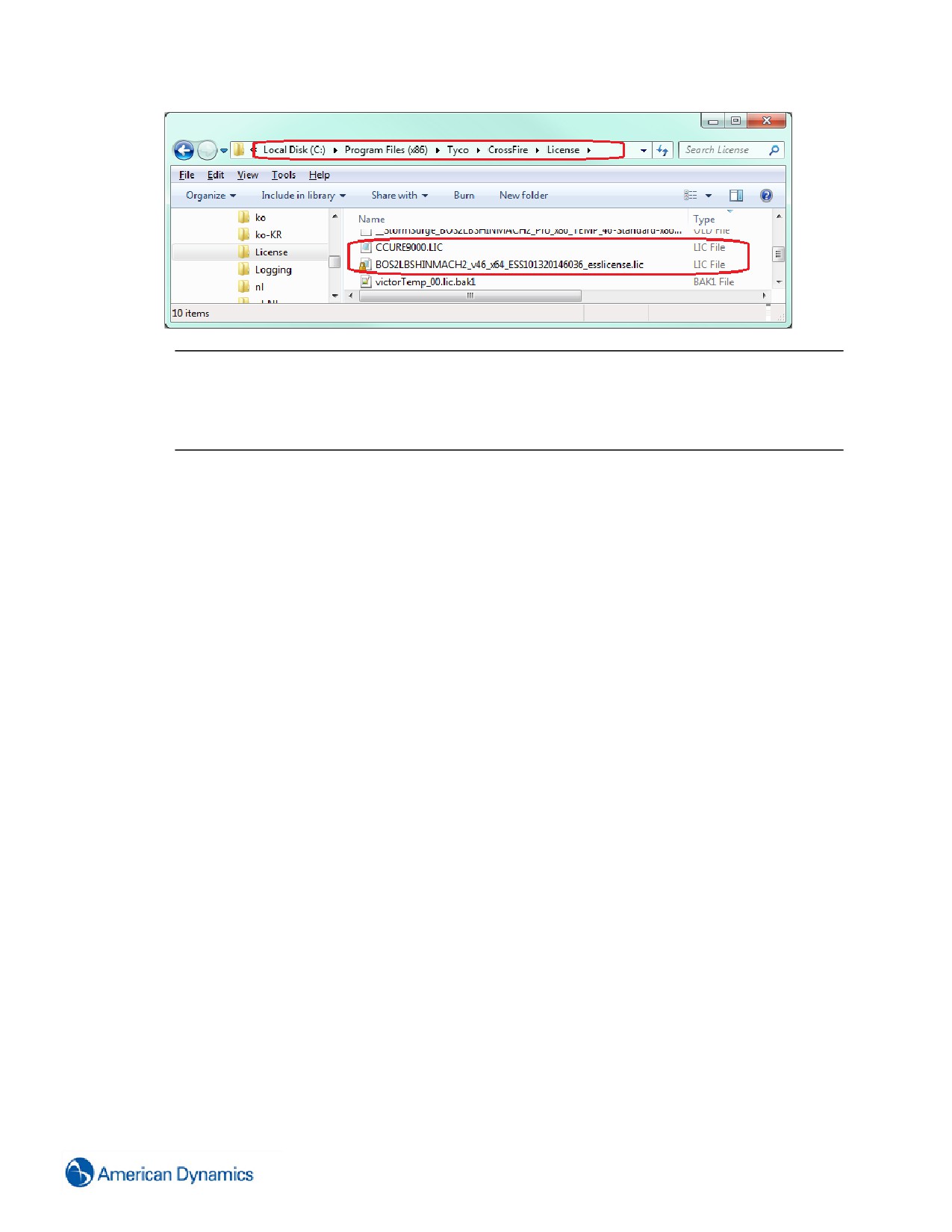Click the Burn toolbar button
This screenshot has height=1232, width=952.
pyautogui.click(x=464, y=196)
